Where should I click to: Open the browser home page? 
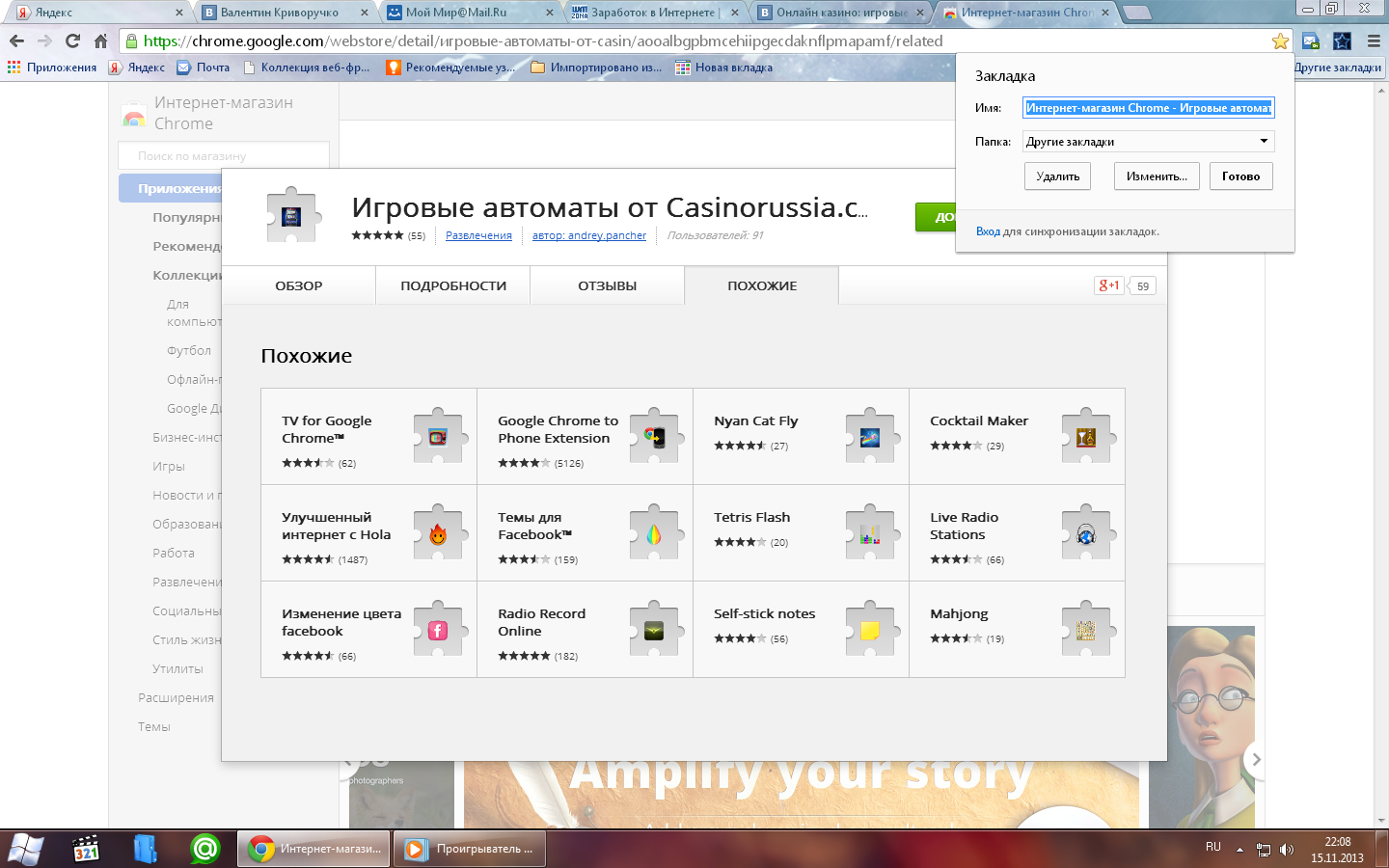coord(100,41)
